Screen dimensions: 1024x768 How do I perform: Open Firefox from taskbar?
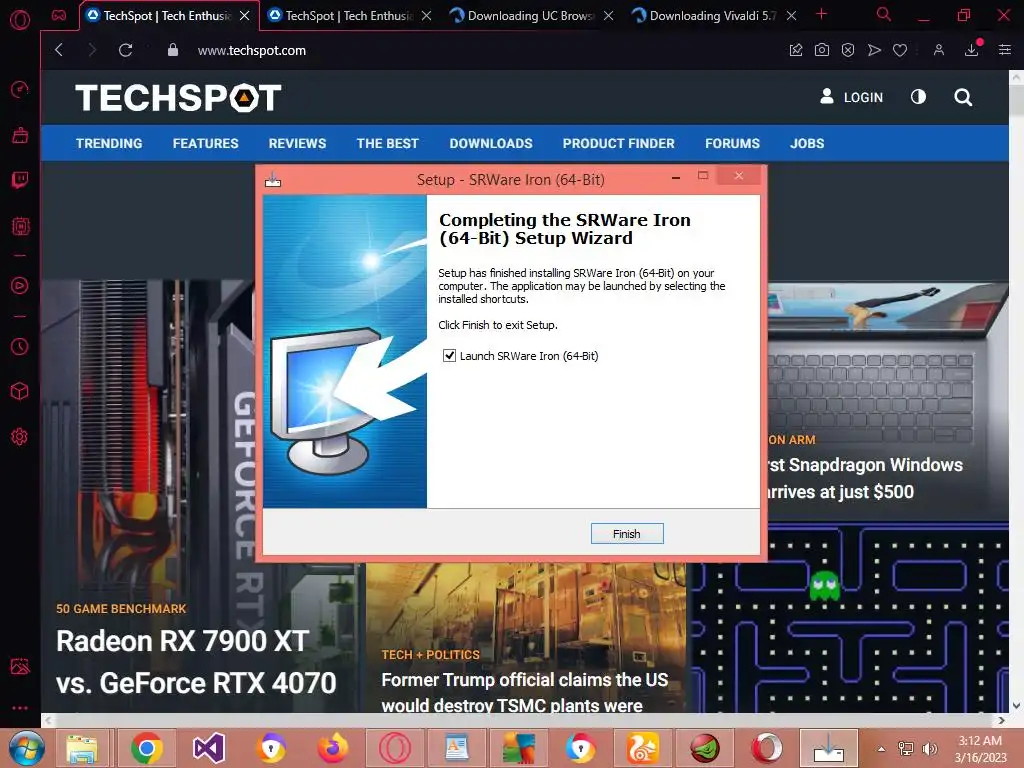pos(333,748)
